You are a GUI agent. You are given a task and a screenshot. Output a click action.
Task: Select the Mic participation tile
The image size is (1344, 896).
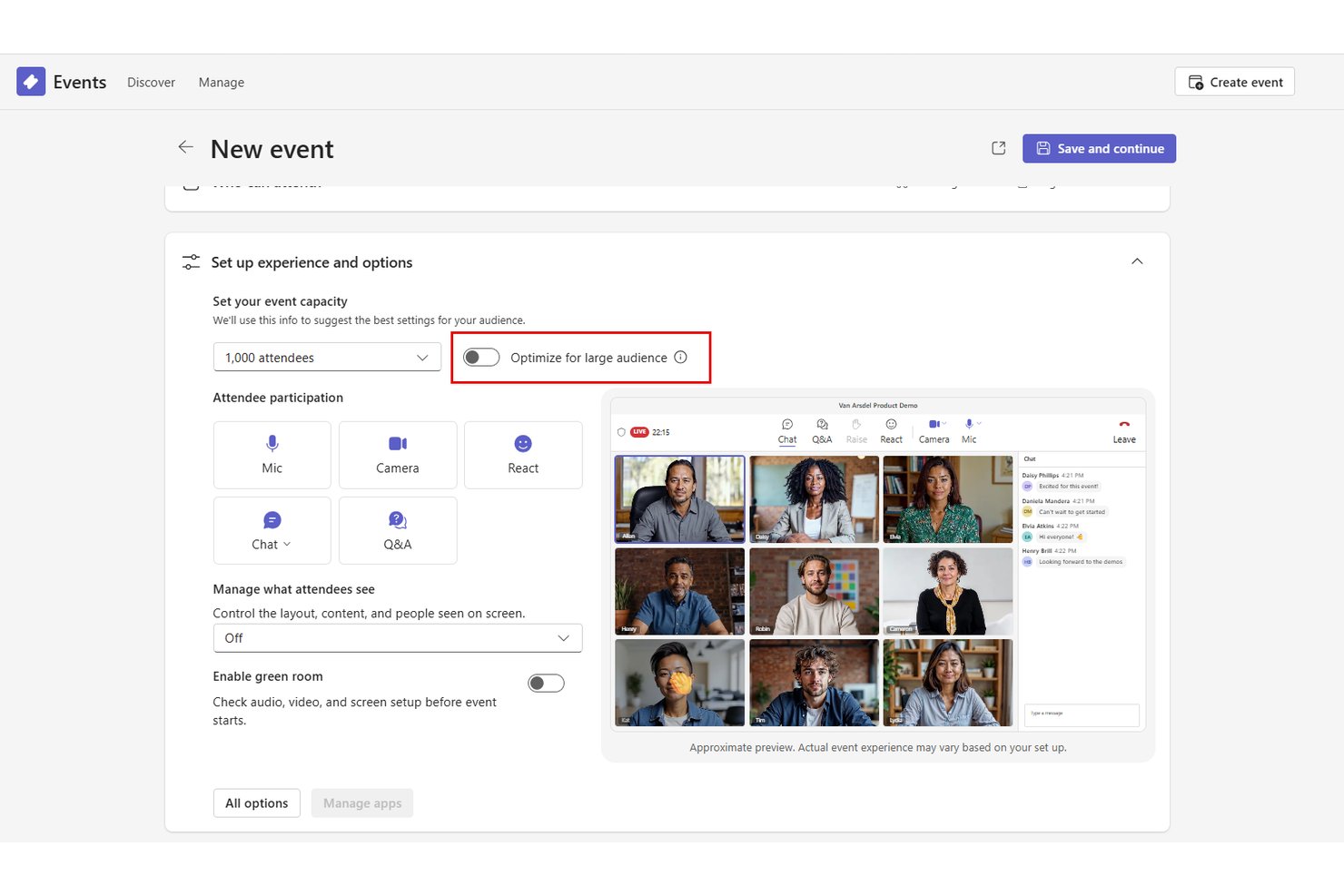pos(272,455)
